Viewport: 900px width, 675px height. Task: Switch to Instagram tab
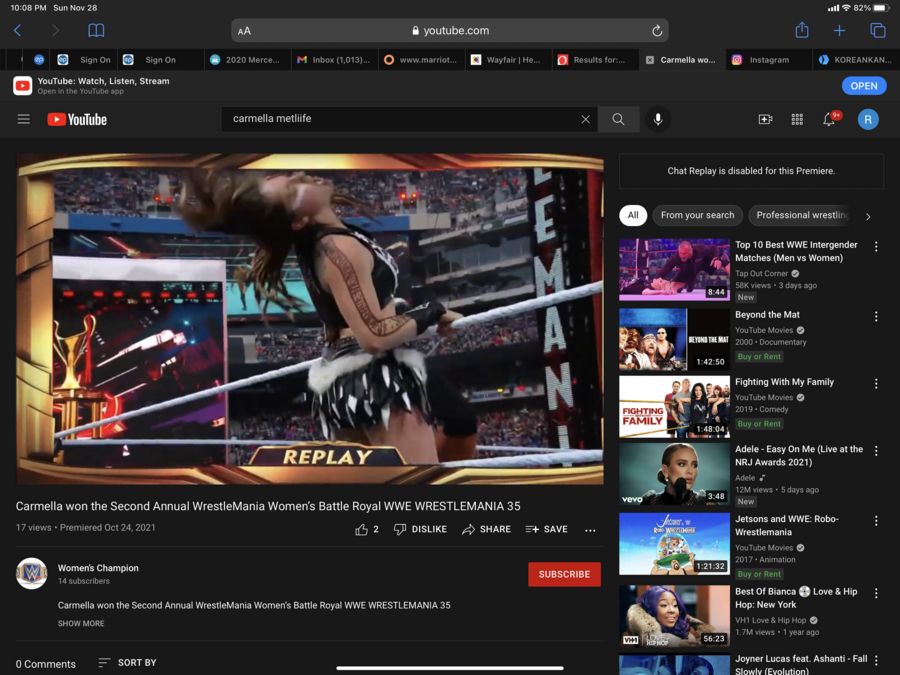(x=769, y=60)
